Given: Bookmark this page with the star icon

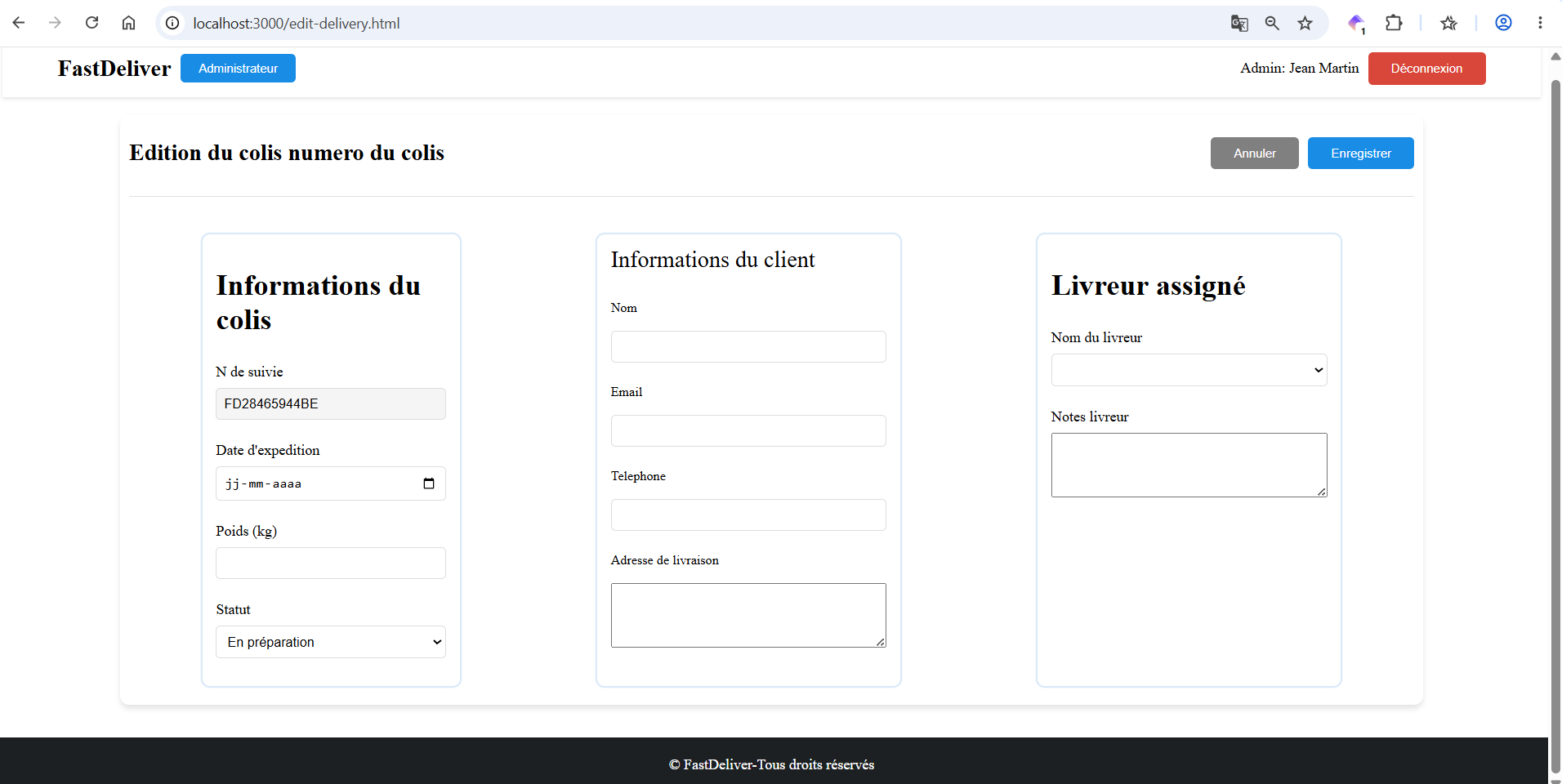Looking at the screenshot, I should tap(1305, 23).
